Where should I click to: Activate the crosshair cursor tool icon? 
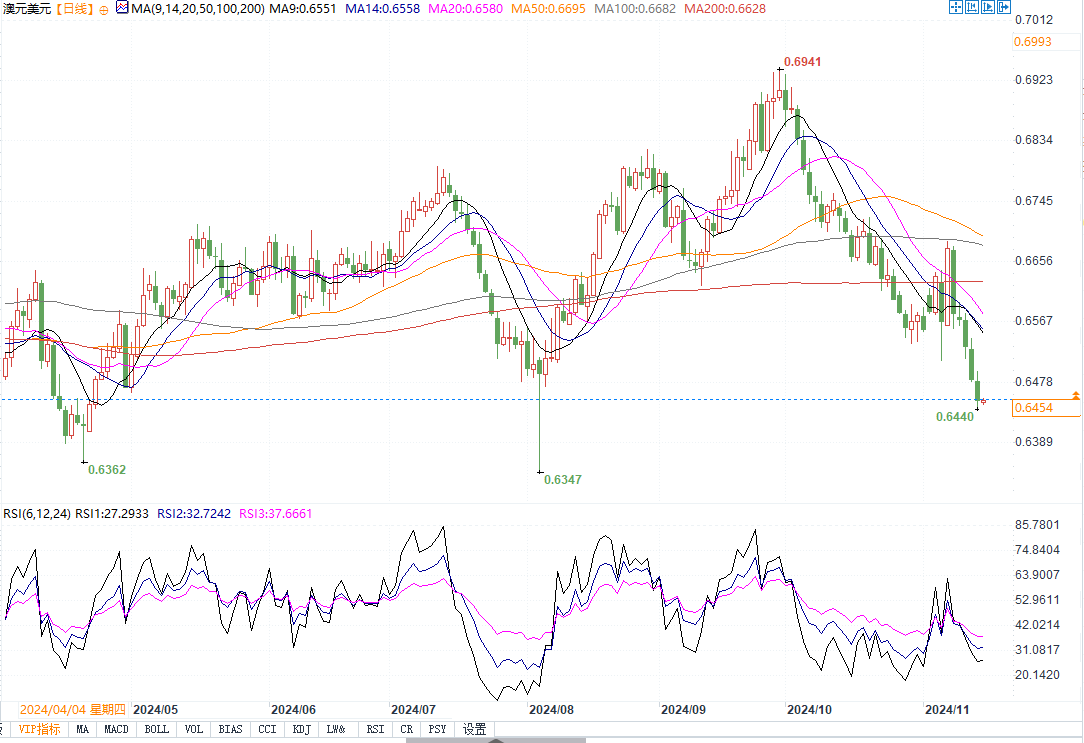pos(955,8)
